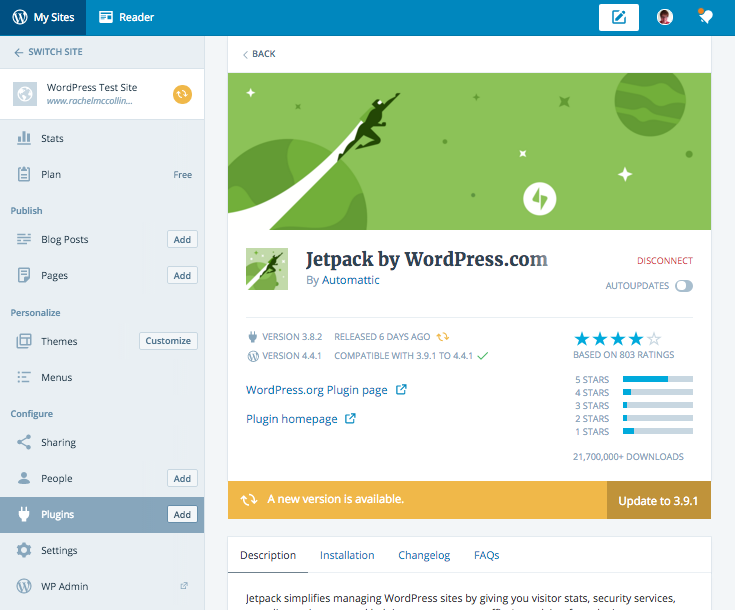Click the four-star rating display
This screenshot has height=610, width=735.
pos(618,339)
